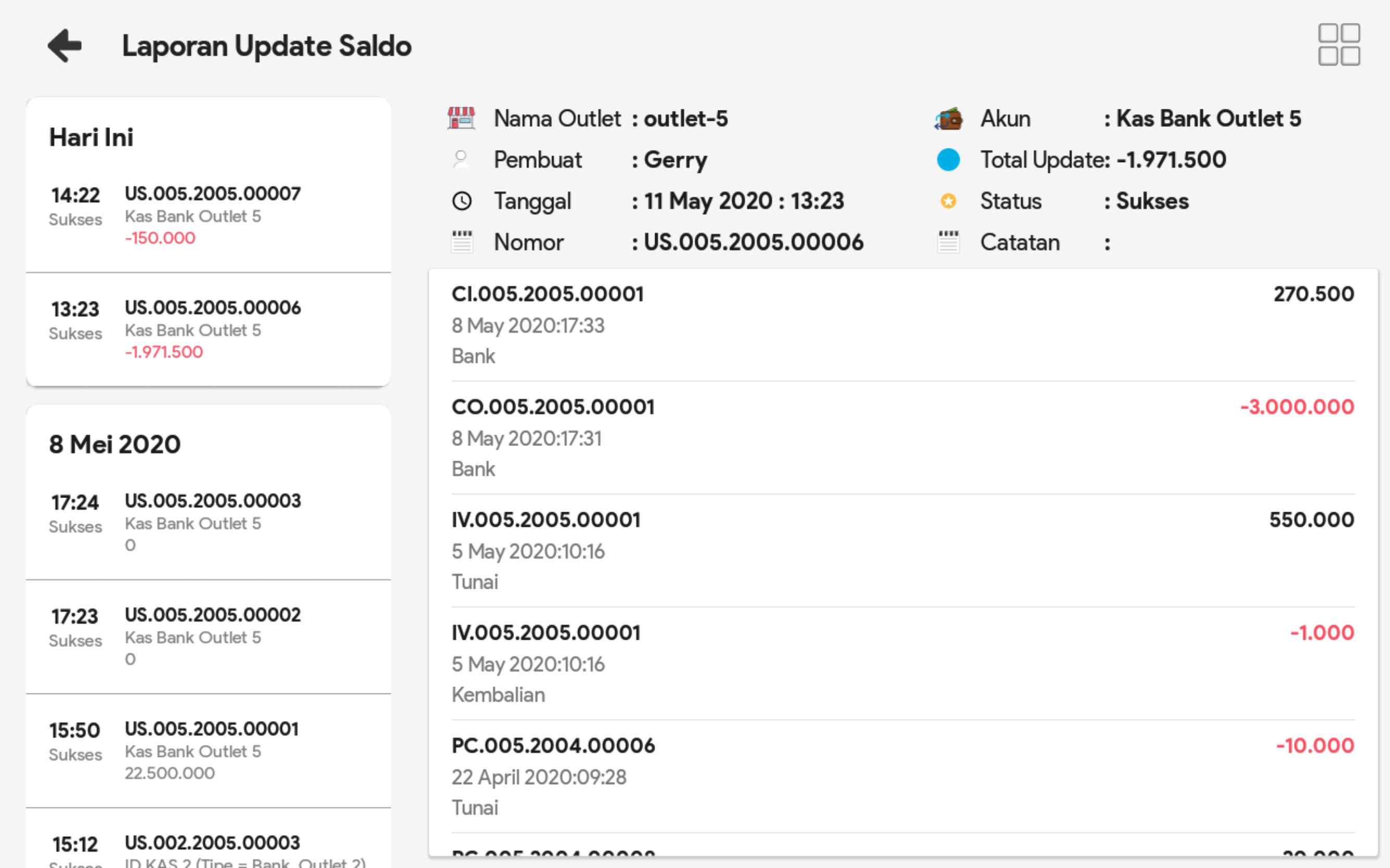
Task: Open report US.005.2005.00002 at 17:23
Action: pos(213,636)
